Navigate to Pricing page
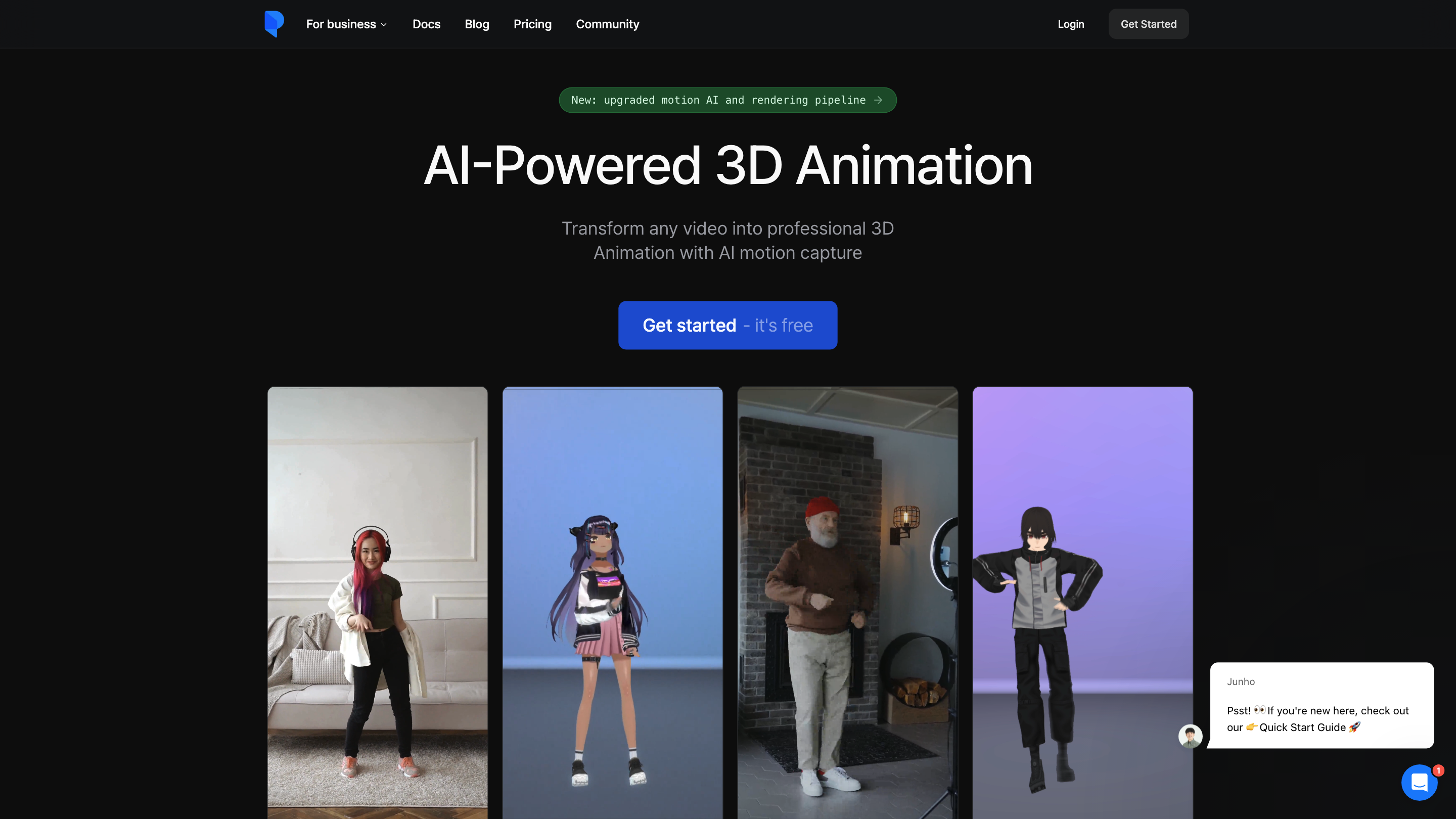Image resolution: width=1456 pixels, height=819 pixels. pyautogui.click(x=532, y=24)
